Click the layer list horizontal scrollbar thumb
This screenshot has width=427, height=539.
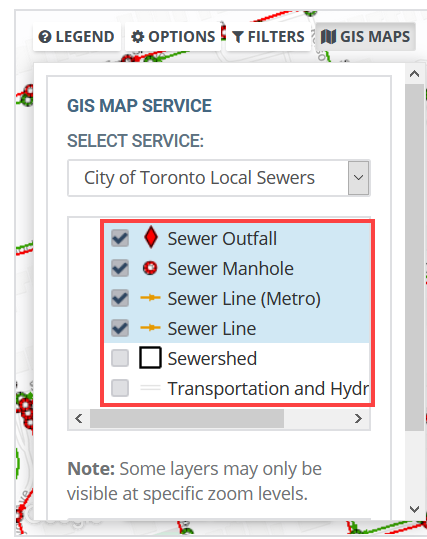187,419
